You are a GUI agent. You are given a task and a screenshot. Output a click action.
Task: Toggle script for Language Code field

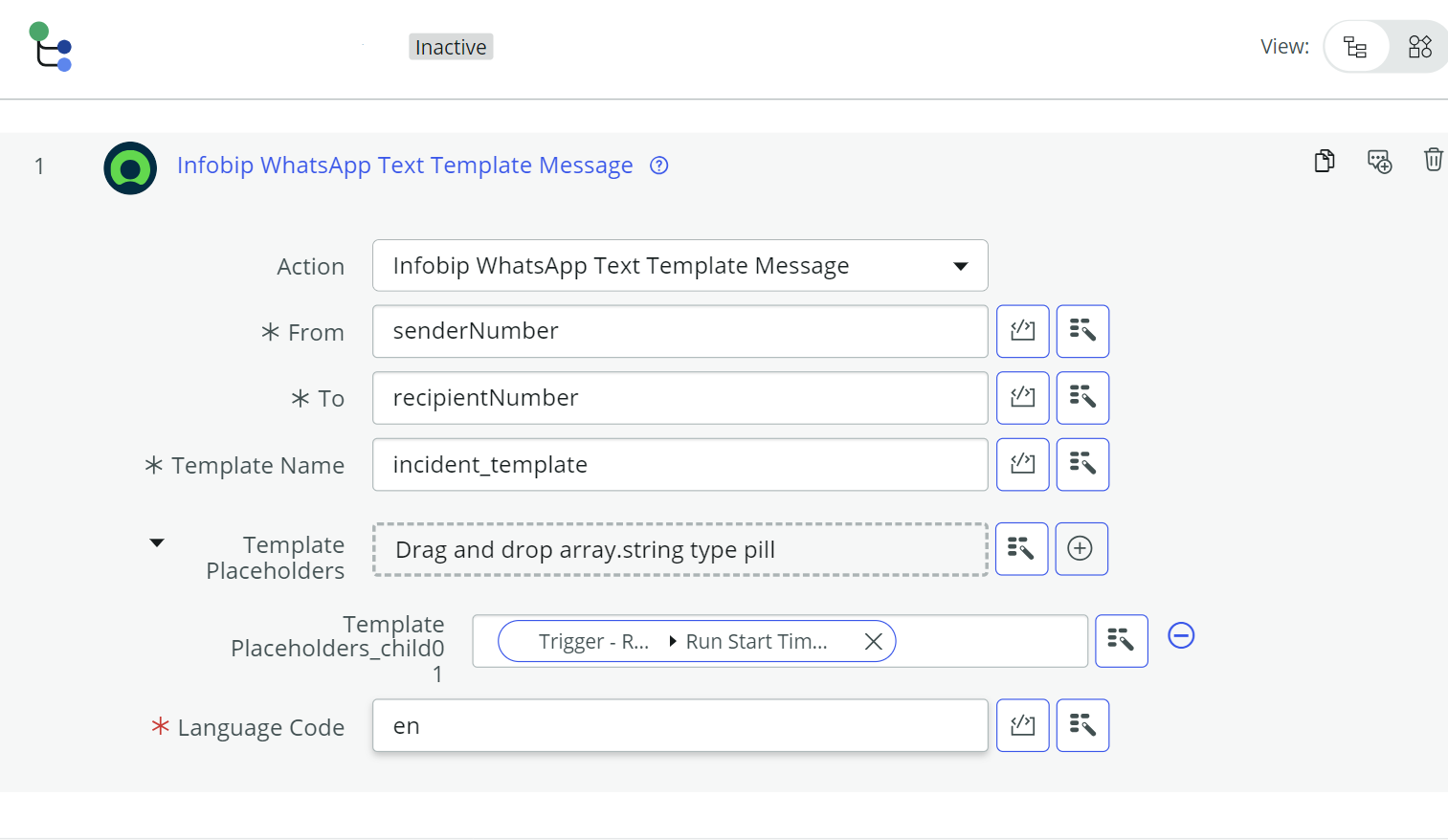[x=1023, y=725]
